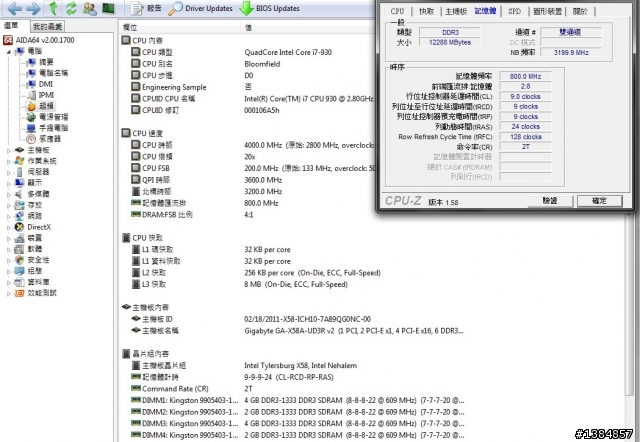
Task: Open the 報告 report wizard
Action: (x=146, y=8)
